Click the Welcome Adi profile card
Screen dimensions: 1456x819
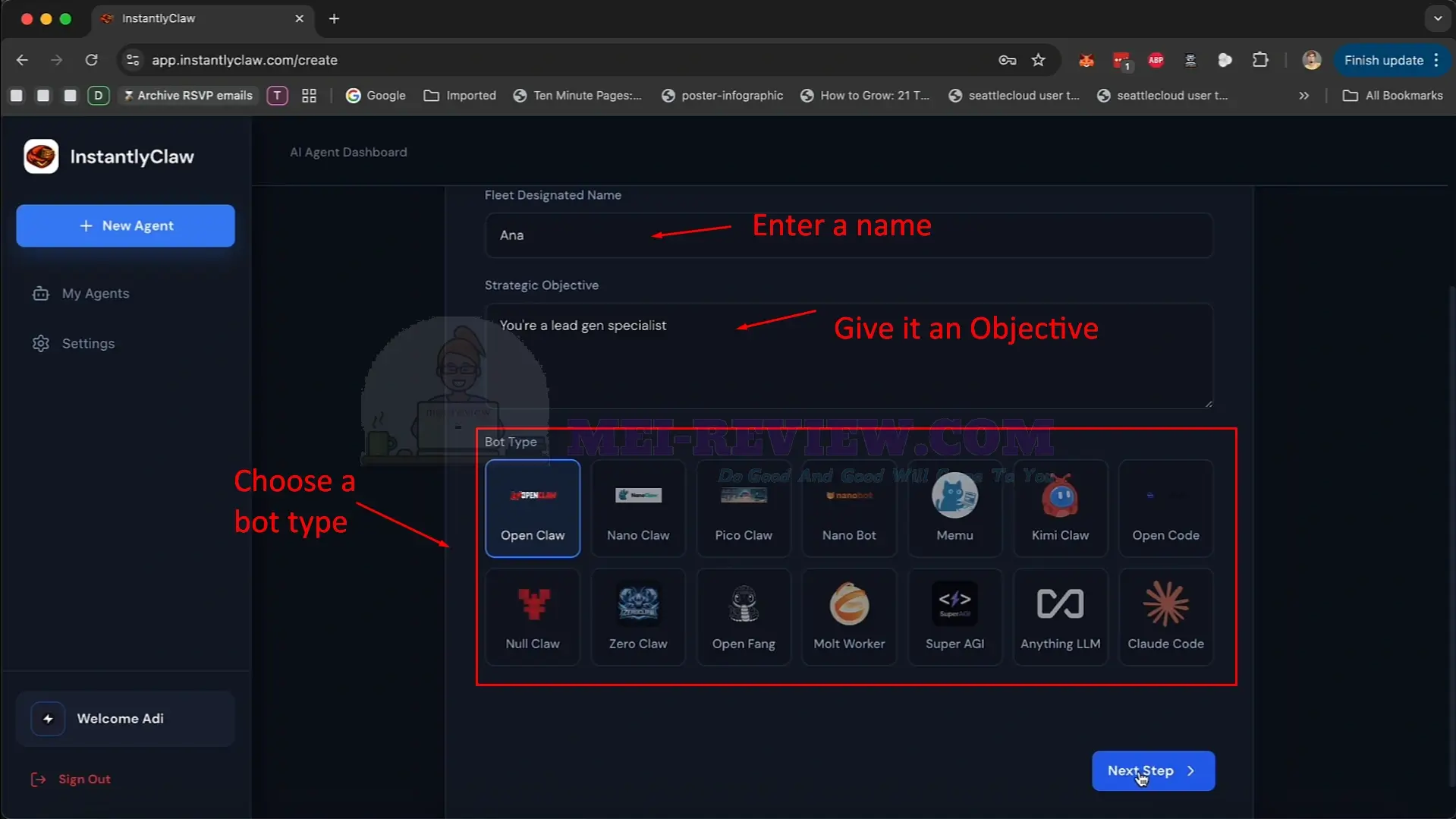(125, 718)
